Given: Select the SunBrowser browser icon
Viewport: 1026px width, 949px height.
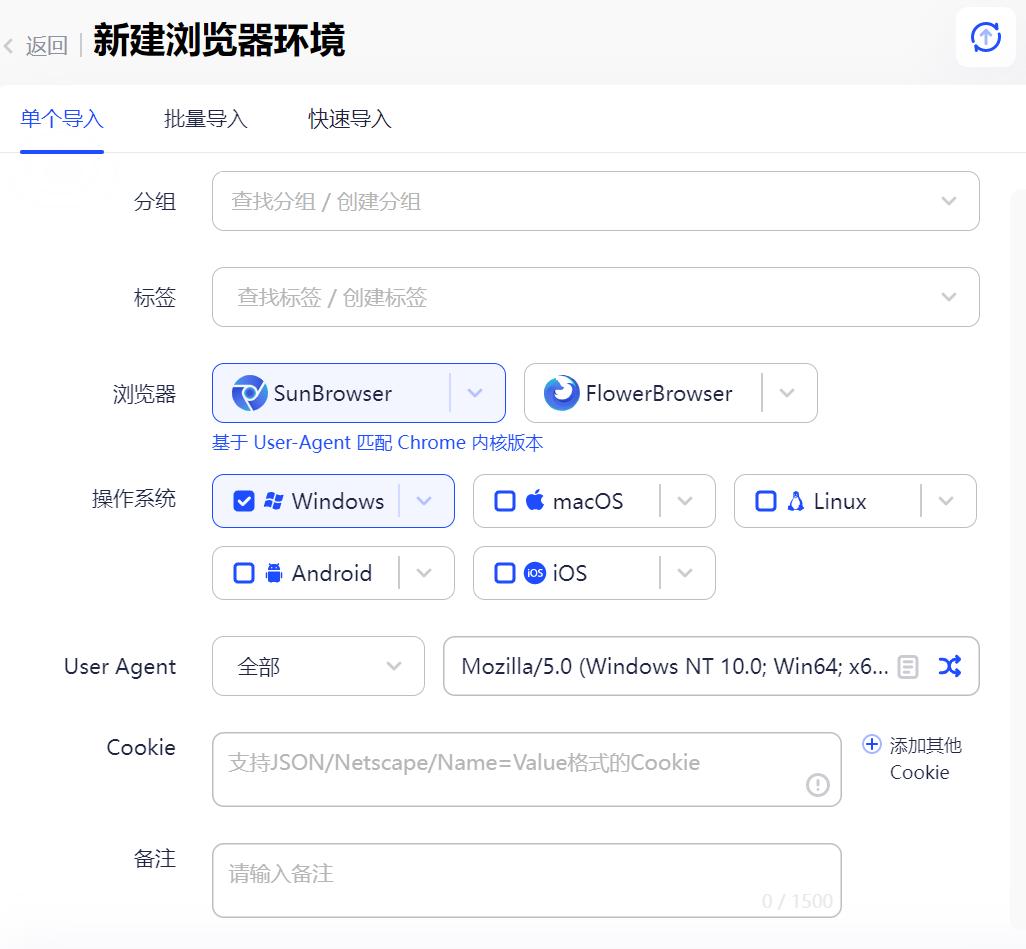Looking at the screenshot, I should pyautogui.click(x=249, y=393).
